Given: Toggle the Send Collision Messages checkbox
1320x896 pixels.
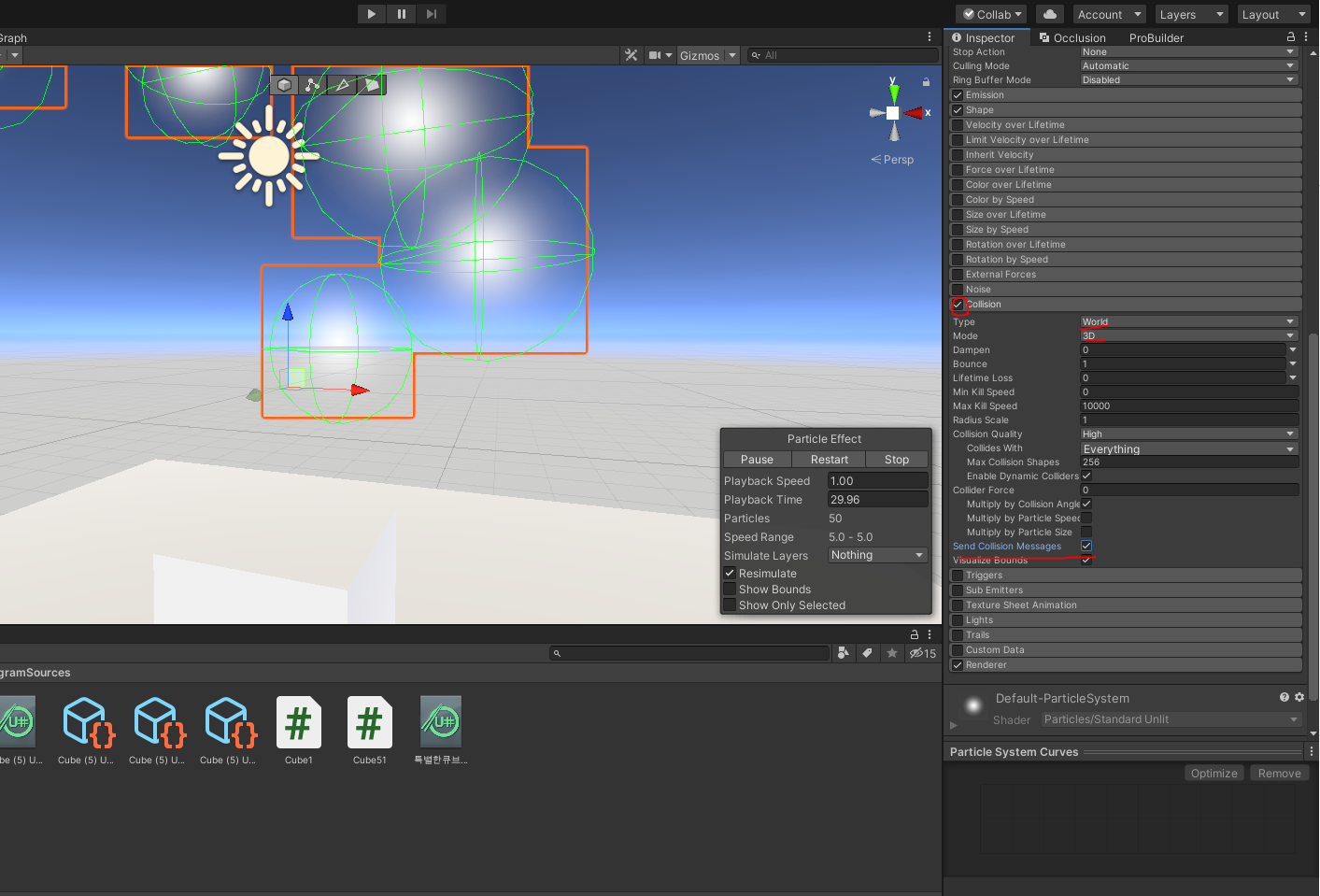Looking at the screenshot, I should [x=1086, y=546].
